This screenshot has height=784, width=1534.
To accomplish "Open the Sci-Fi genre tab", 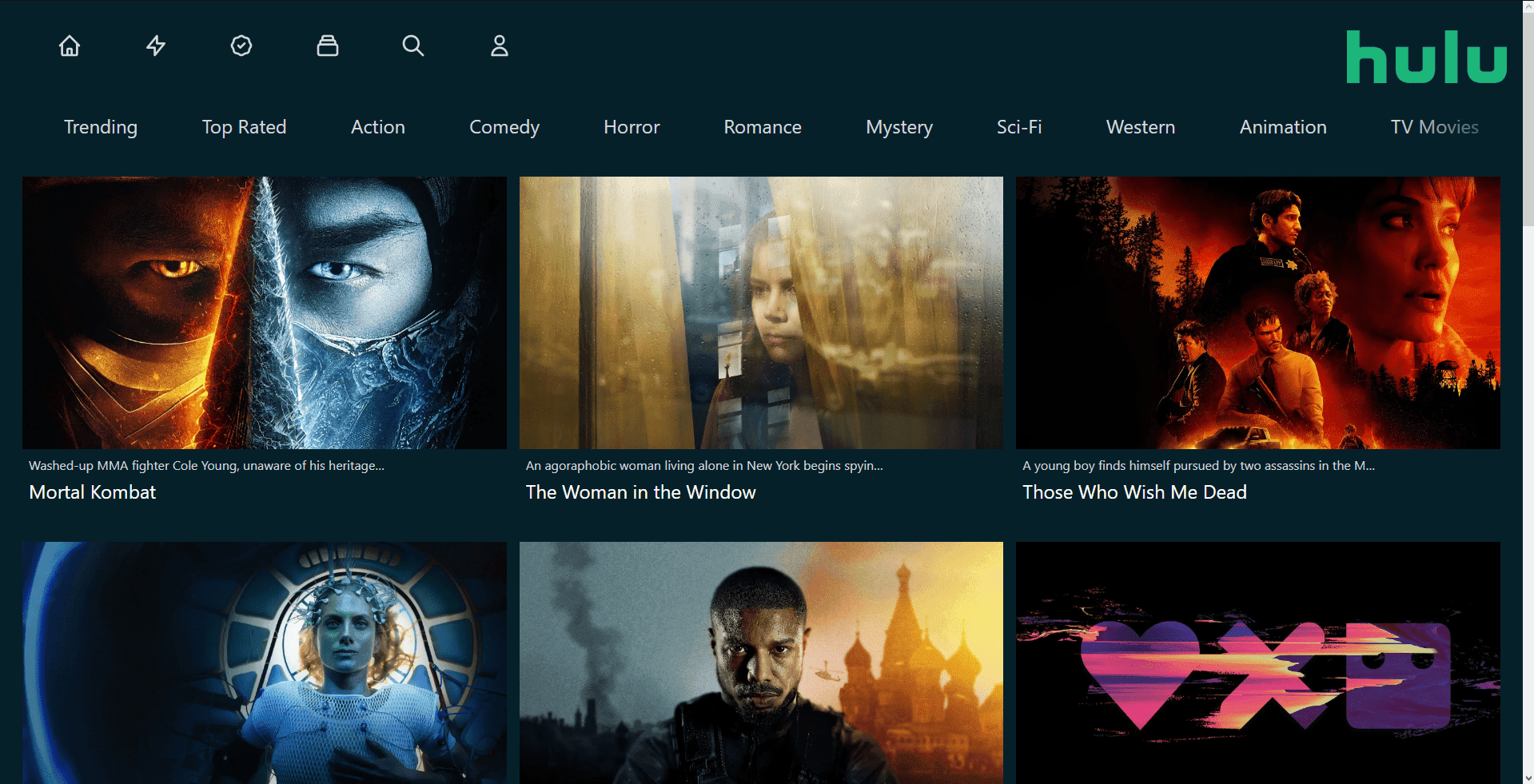I will coord(1019,127).
